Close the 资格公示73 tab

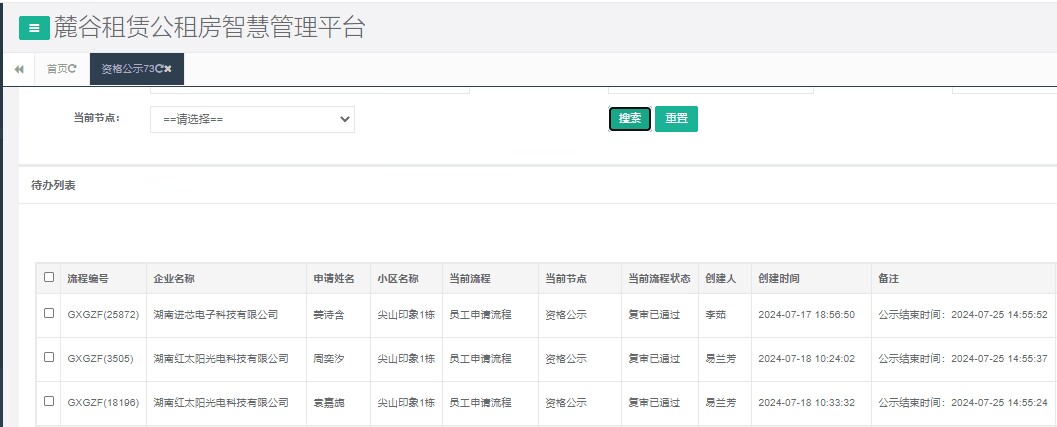pyautogui.click(x=168, y=69)
